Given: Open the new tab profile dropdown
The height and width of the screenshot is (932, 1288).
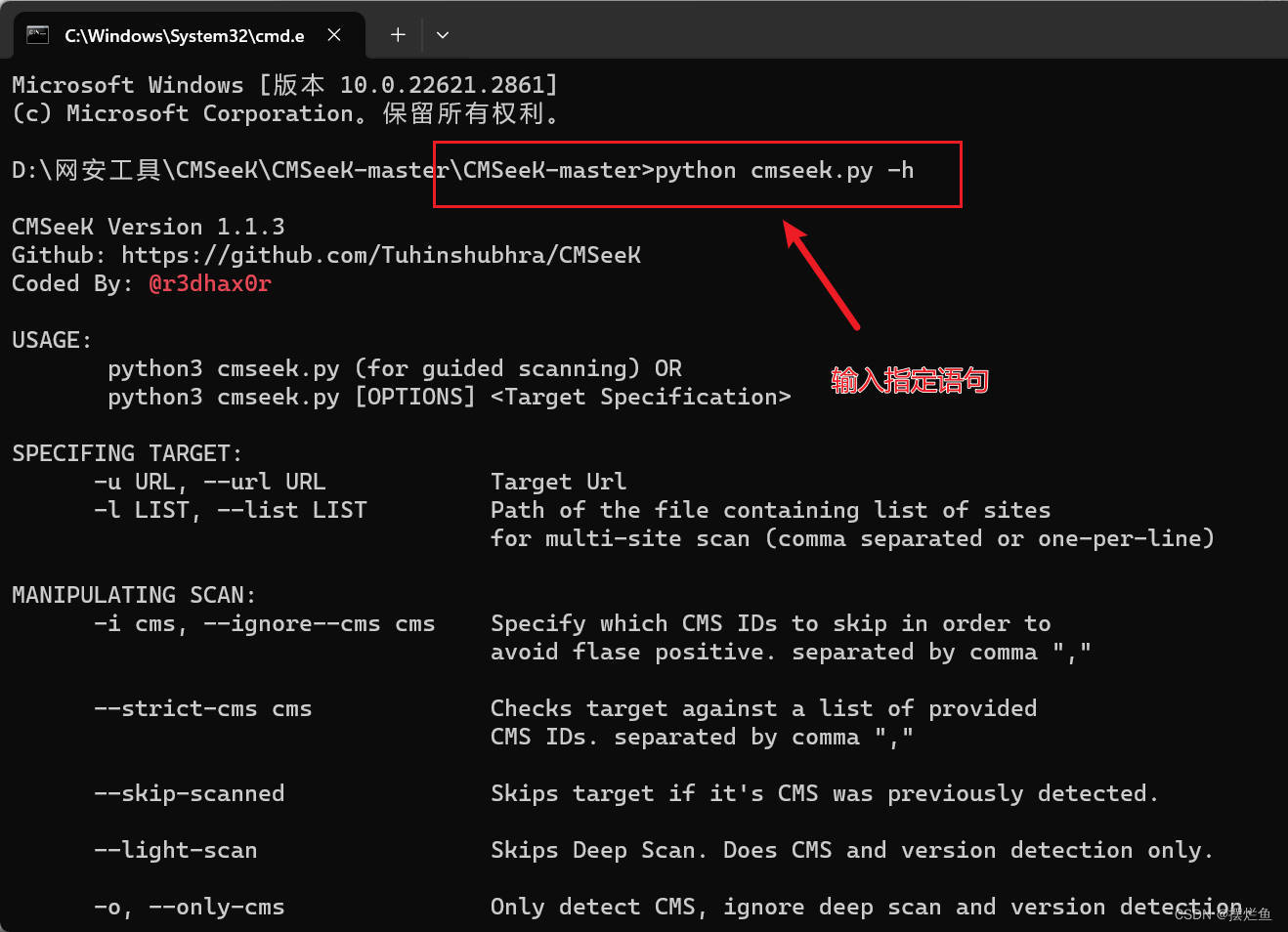Looking at the screenshot, I should [x=443, y=35].
